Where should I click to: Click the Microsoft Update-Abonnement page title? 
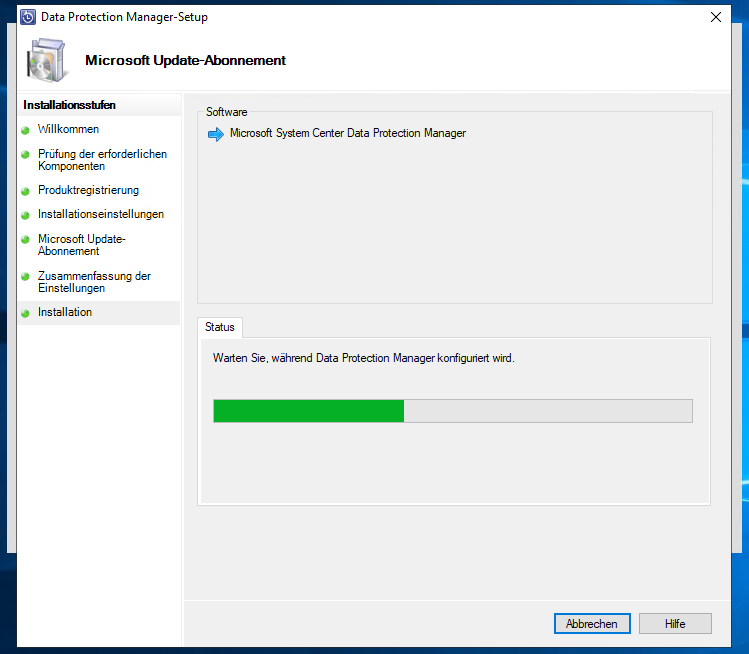point(185,60)
